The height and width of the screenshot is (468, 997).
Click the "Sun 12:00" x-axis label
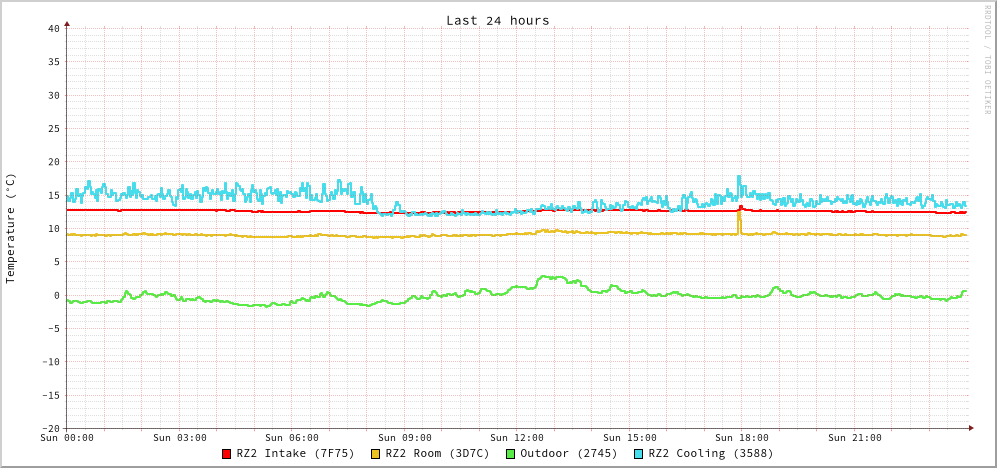(x=517, y=438)
